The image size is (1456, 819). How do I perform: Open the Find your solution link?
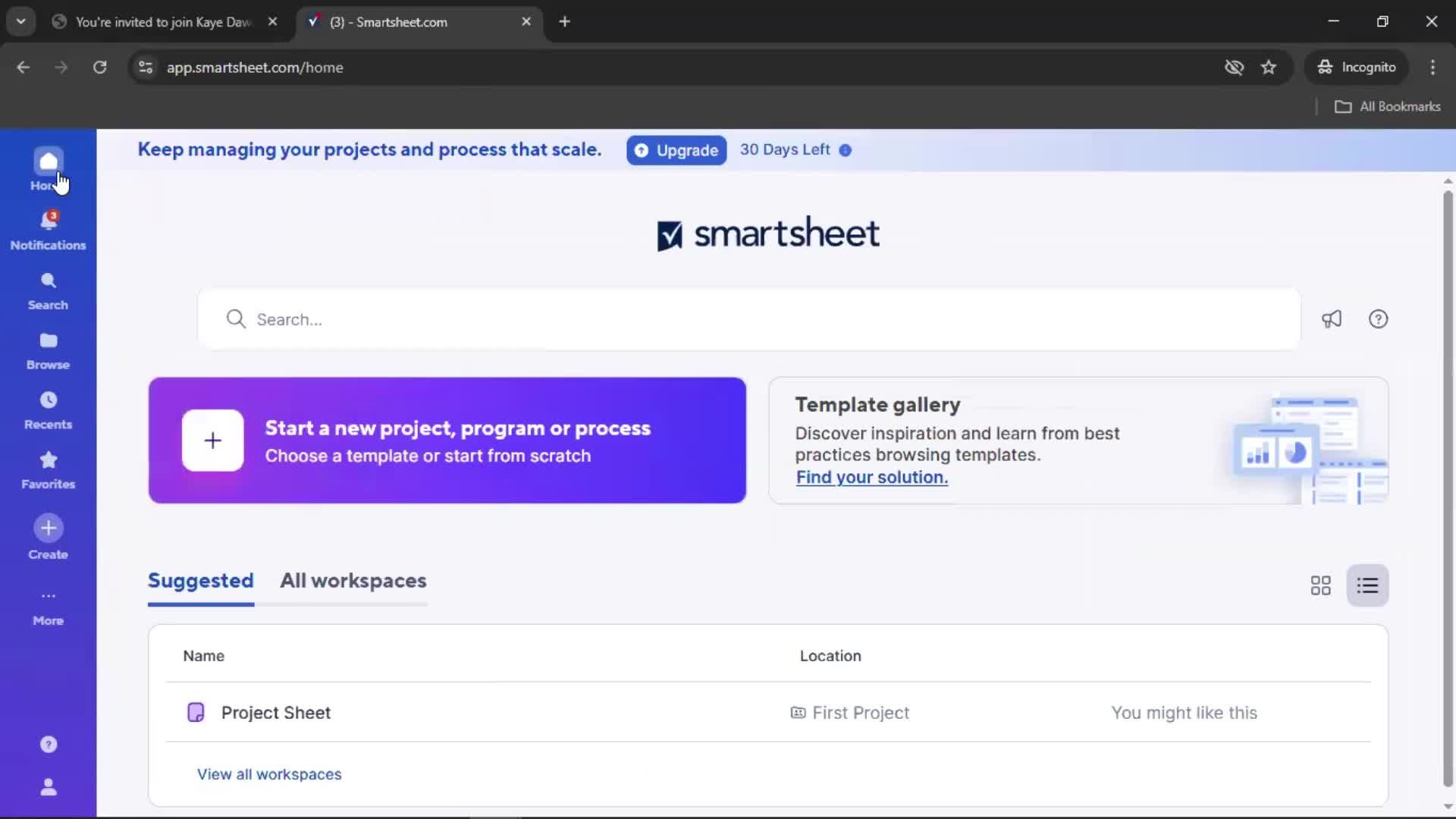(x=871, y=478)
